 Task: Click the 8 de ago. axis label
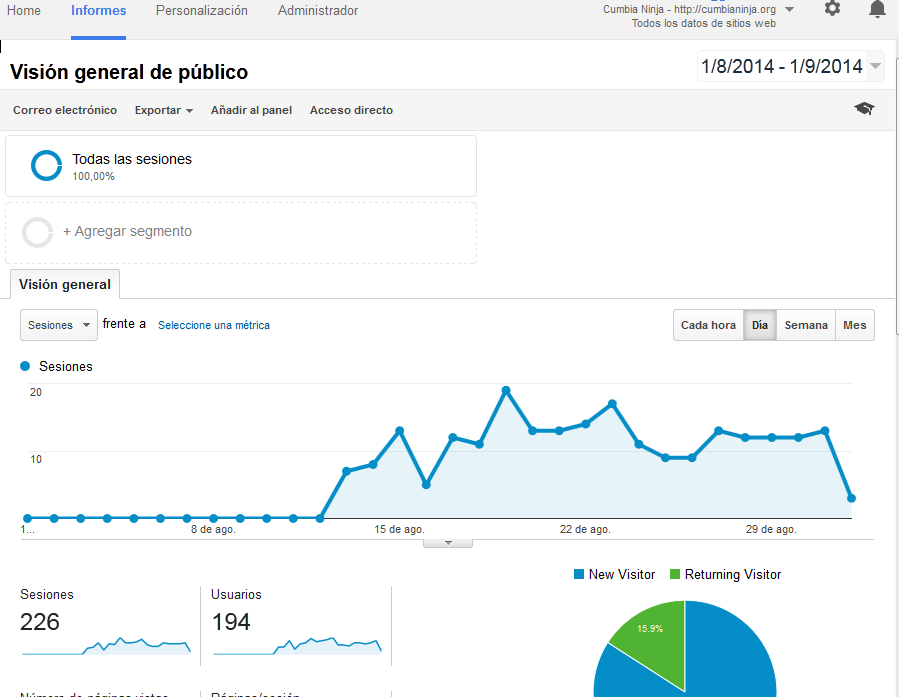(x=213, y=529)
